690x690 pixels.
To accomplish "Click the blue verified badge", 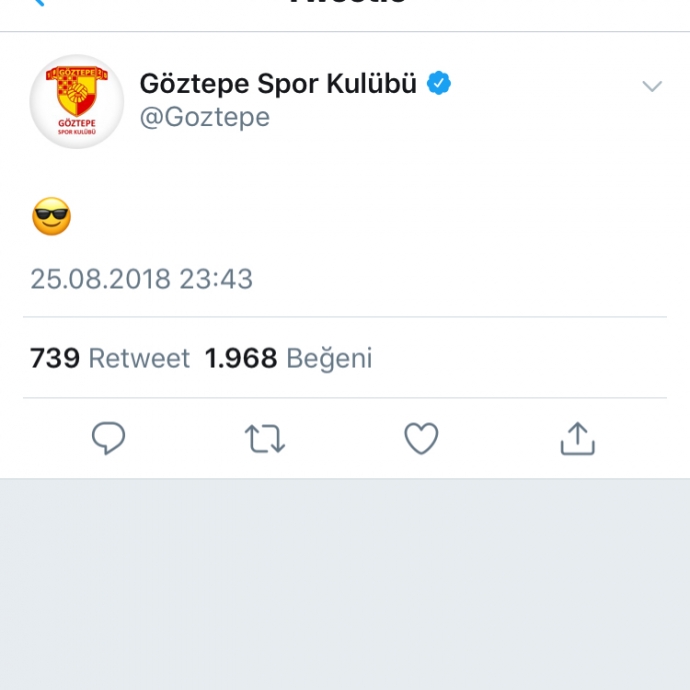I will click(x=439, y=83).
